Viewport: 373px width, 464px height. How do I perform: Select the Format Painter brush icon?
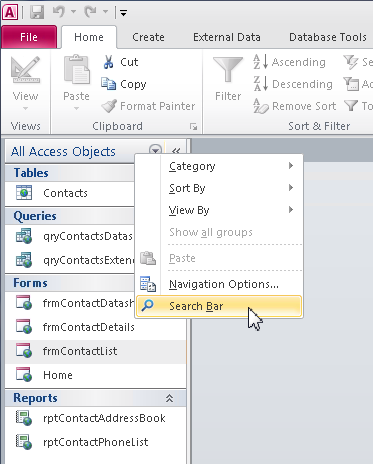click(x=109, y=106)
